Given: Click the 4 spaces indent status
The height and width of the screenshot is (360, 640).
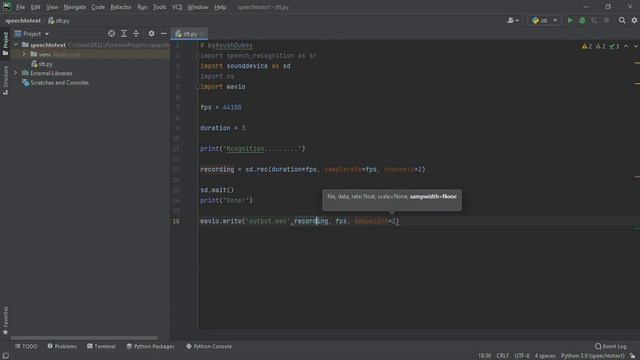Looking at the screenshot, I should (545, 356).
